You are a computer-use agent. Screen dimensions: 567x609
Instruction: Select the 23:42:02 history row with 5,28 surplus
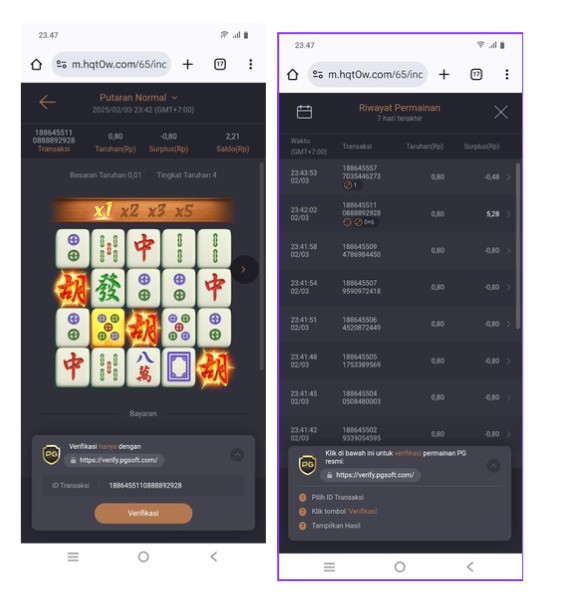400,214
